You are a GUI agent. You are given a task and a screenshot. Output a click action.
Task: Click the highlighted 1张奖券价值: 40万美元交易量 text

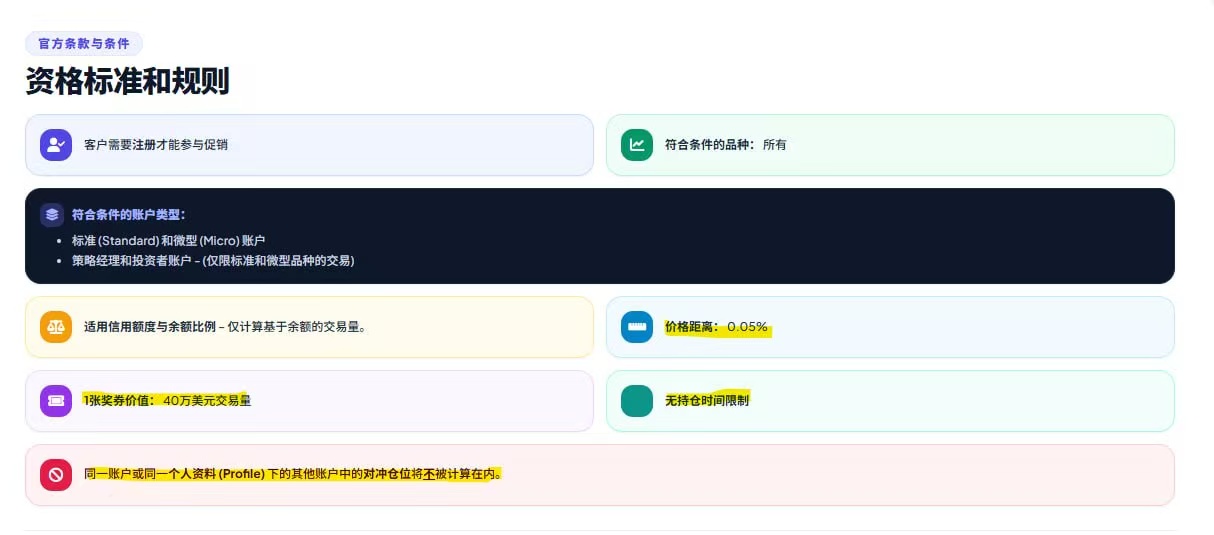(x=167, y=401)
